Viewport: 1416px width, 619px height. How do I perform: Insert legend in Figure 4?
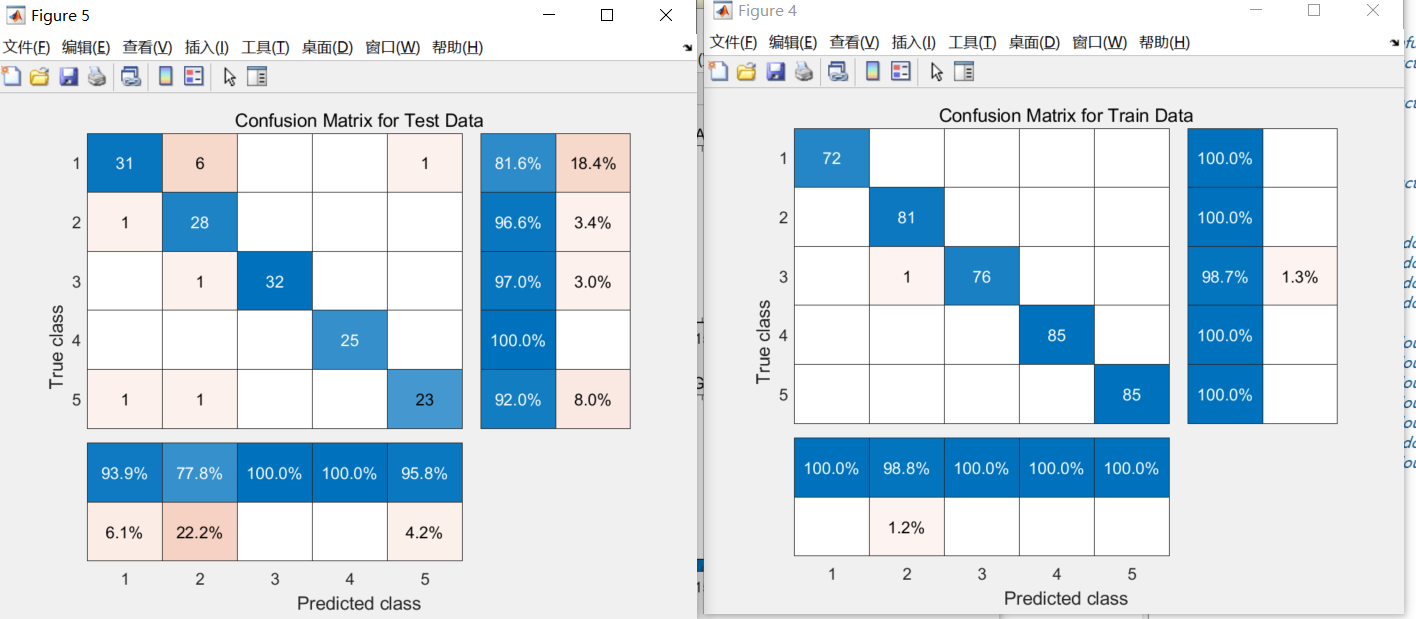[x=901, y=71]
